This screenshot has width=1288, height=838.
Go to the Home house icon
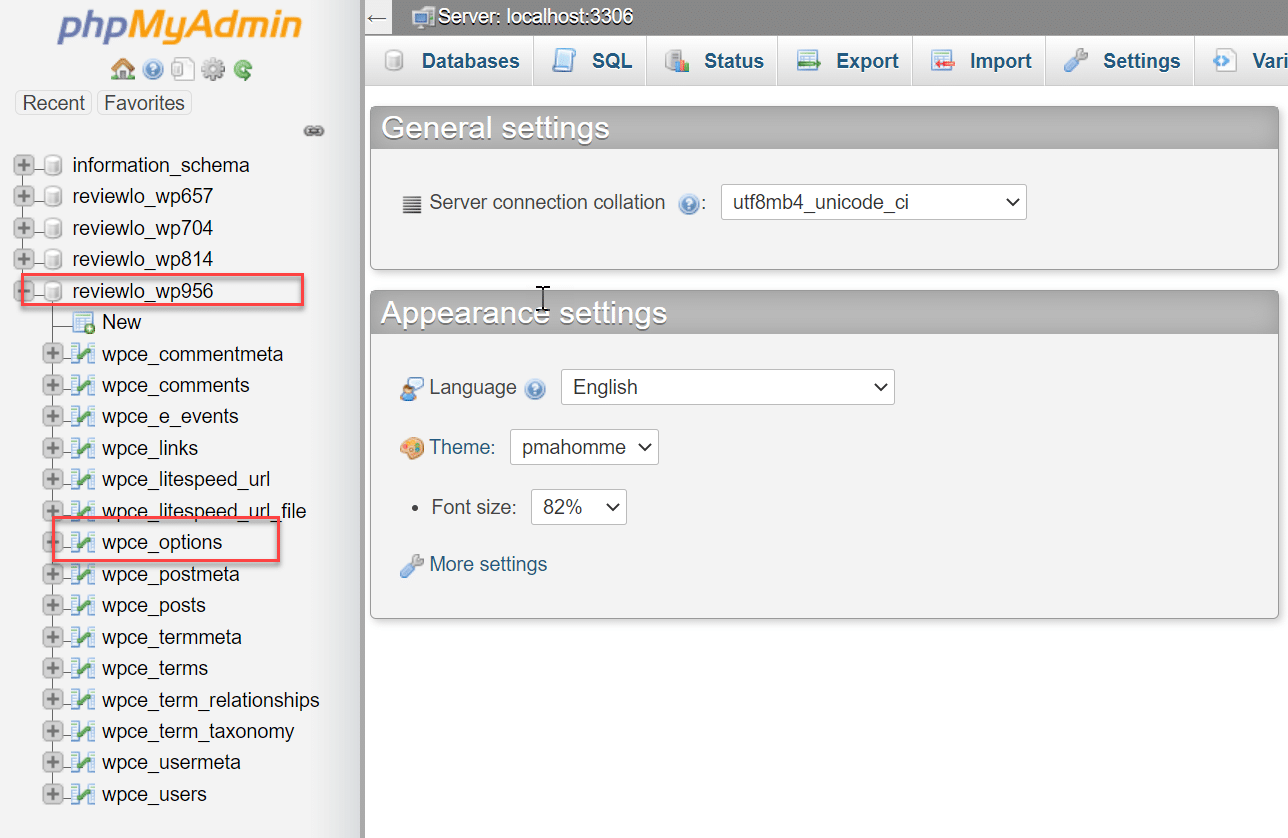pos(123,69)
